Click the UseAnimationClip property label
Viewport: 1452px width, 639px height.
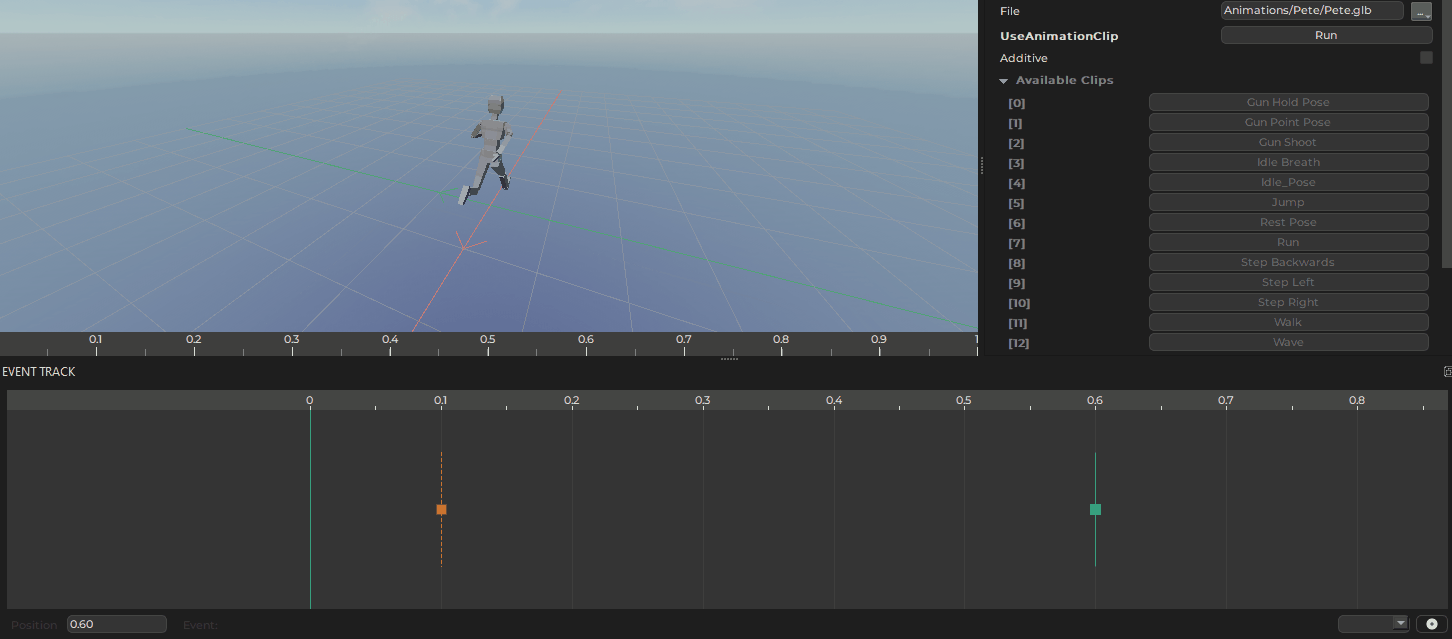click(x=1059, y=36)
